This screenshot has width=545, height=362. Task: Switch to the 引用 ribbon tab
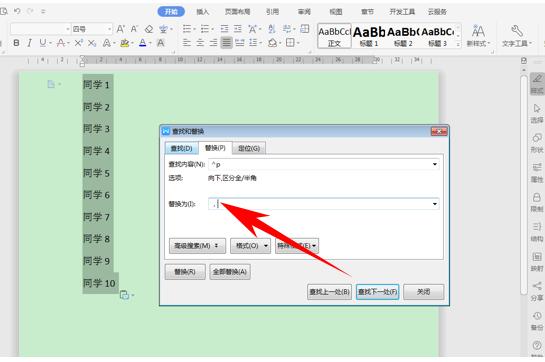point(272,11)
